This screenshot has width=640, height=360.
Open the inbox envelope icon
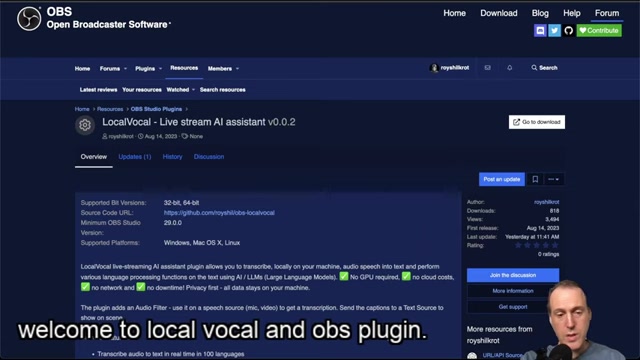[487, 68]
